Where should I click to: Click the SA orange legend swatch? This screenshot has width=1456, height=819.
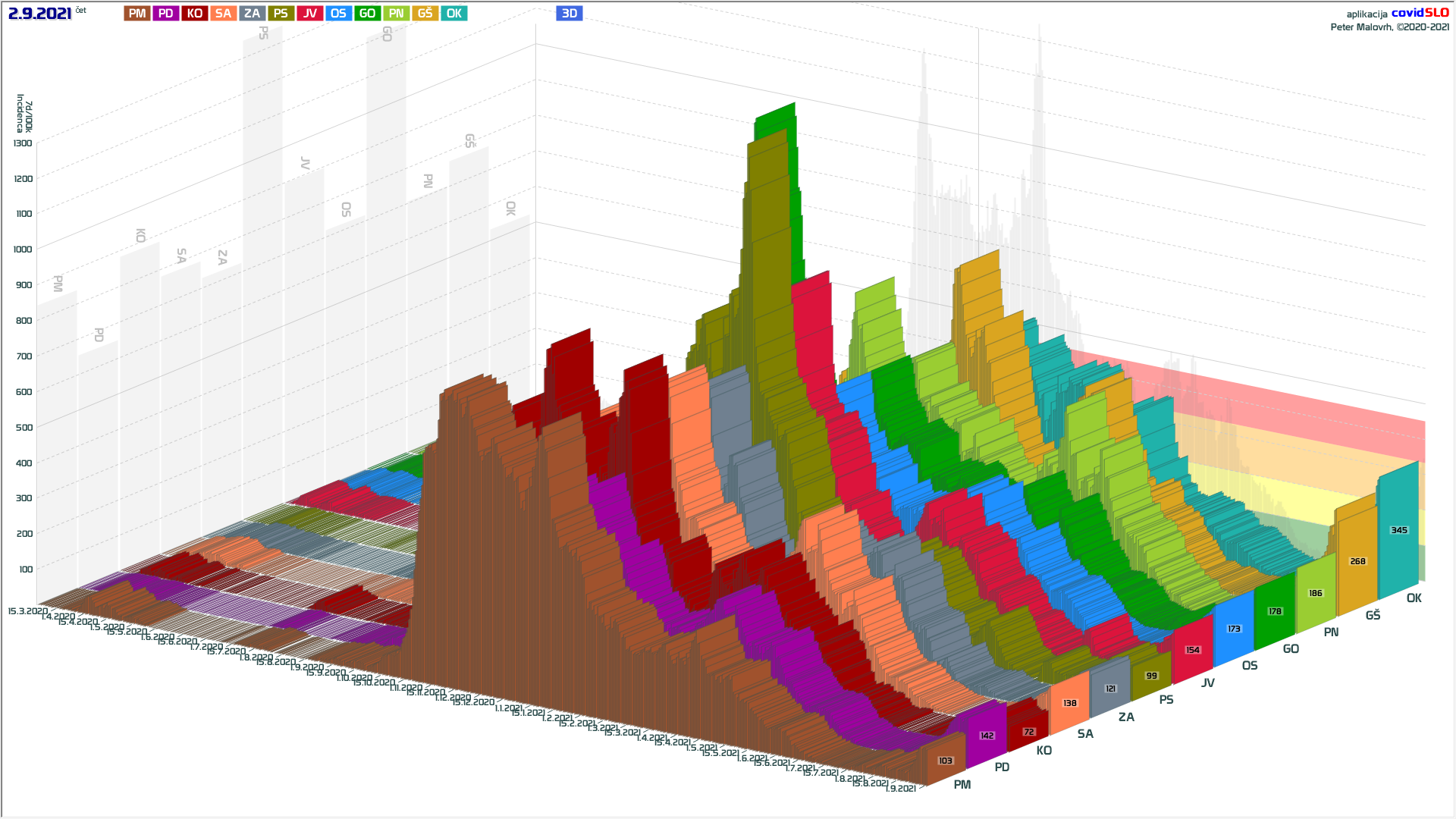click(x=223, y=14)
